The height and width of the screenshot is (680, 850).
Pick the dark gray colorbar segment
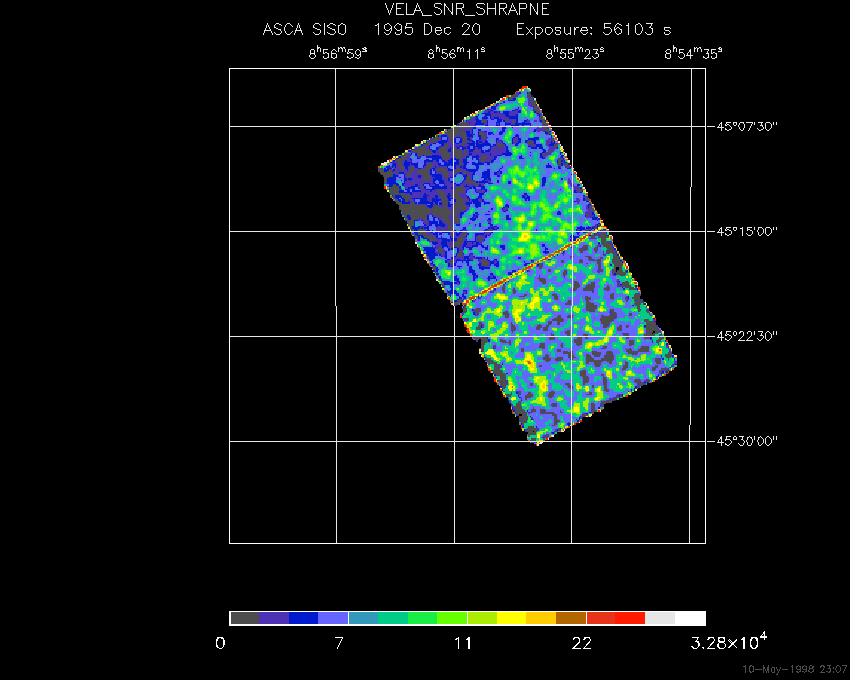[244, 618]
